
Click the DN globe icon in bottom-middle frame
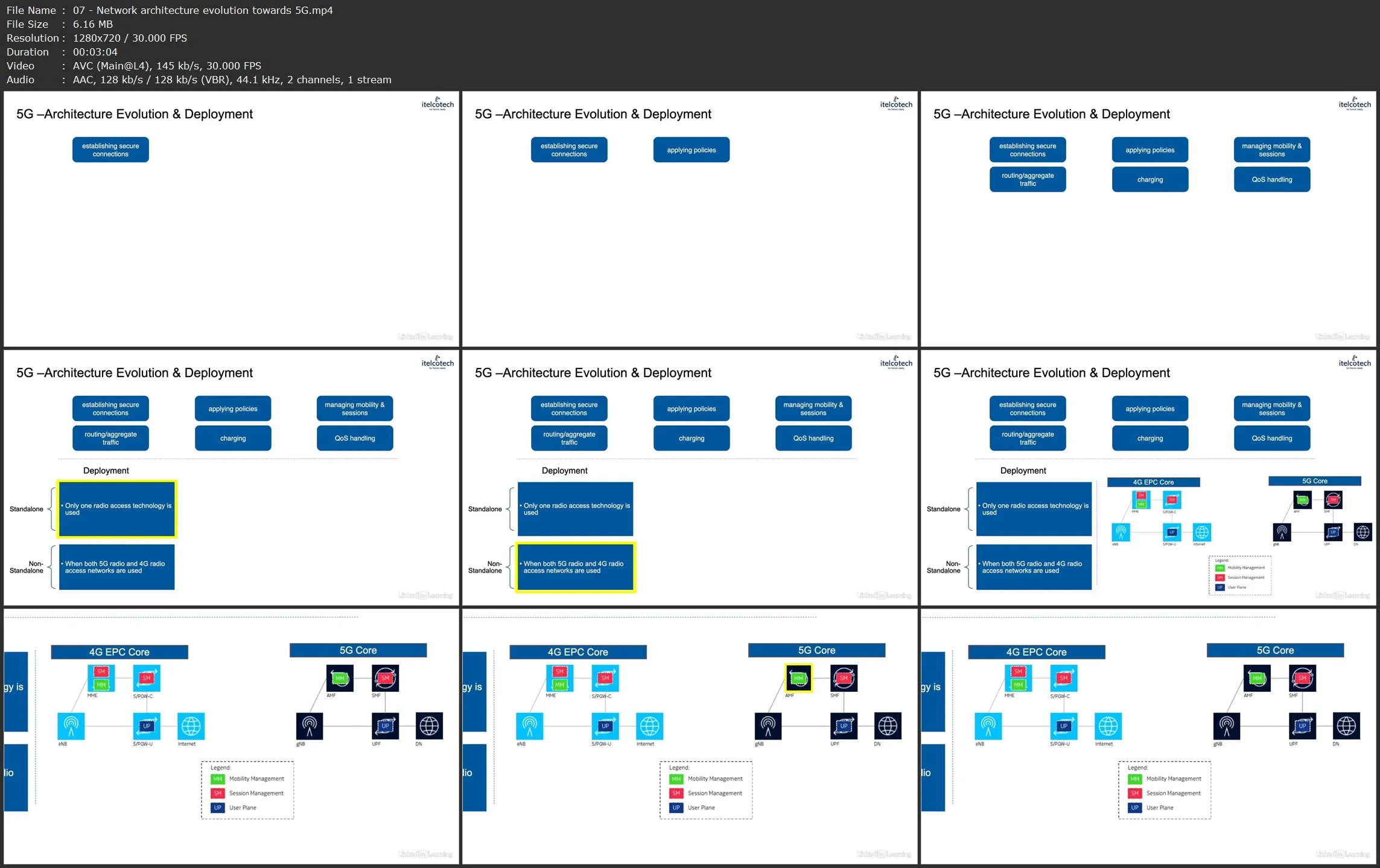coord(888,726)
